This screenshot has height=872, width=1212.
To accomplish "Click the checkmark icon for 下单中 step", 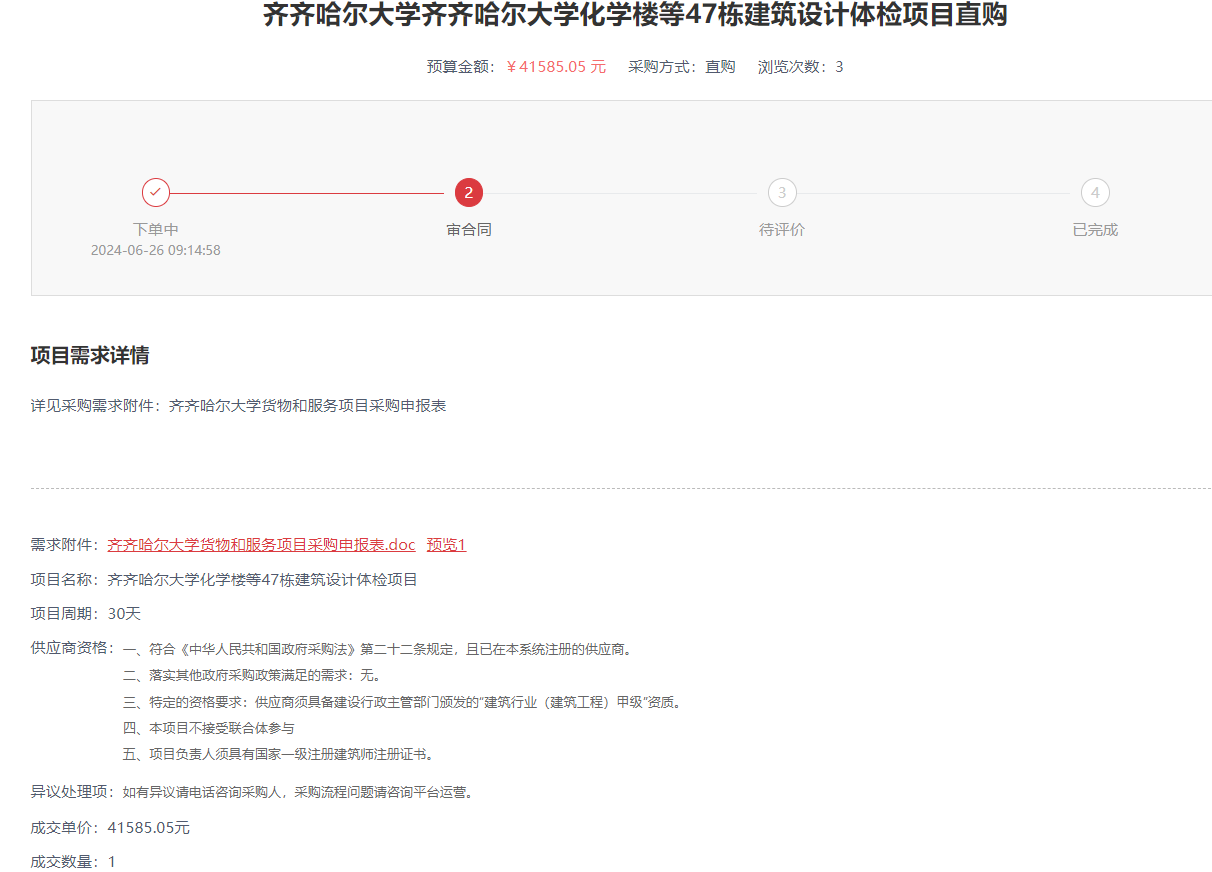I will tap(156, 192).
